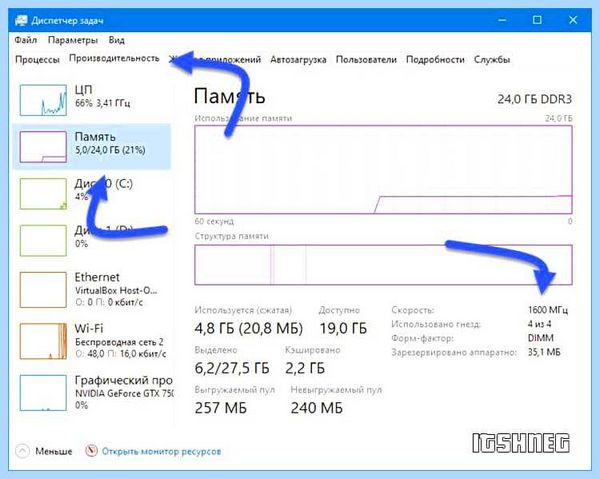Select the Память graph thumbnail in sidebar
The height and width of the screenshot is (479, 600).
click(x=43, y=147)
